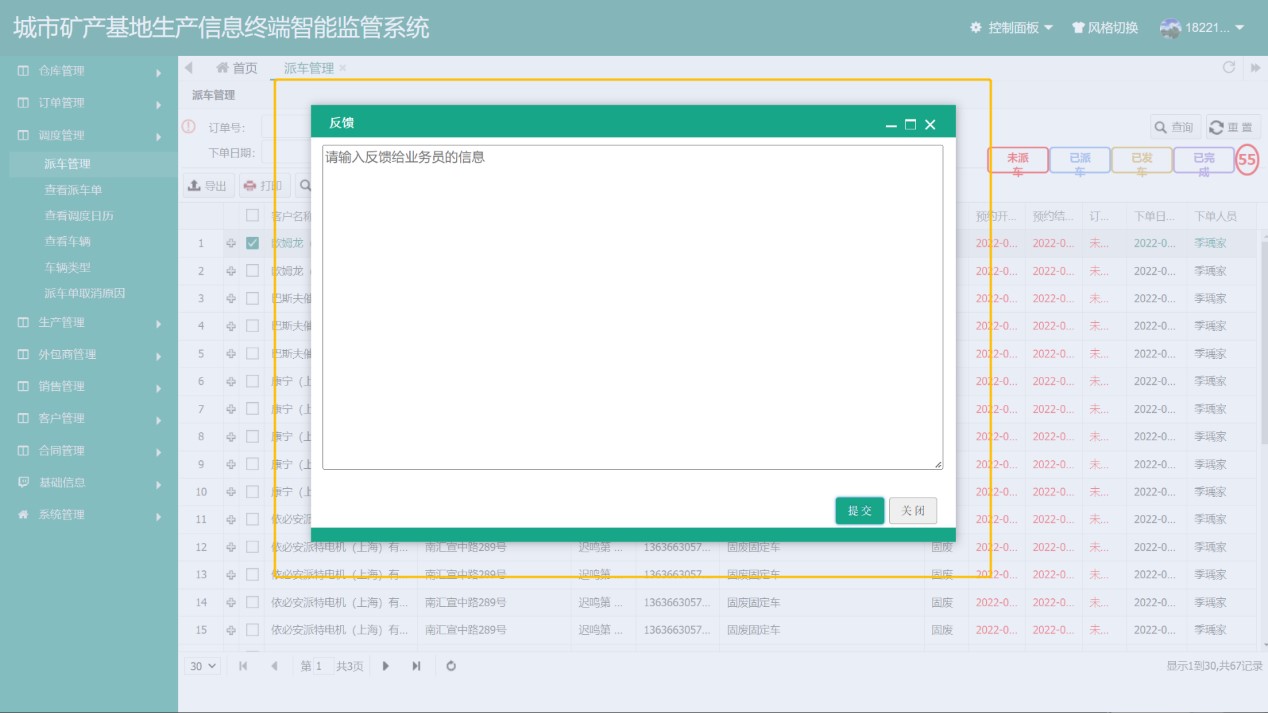Toggle the select-all header checkbox
Viewport: 1268px width, 713px height.
(x=252, y=215)
